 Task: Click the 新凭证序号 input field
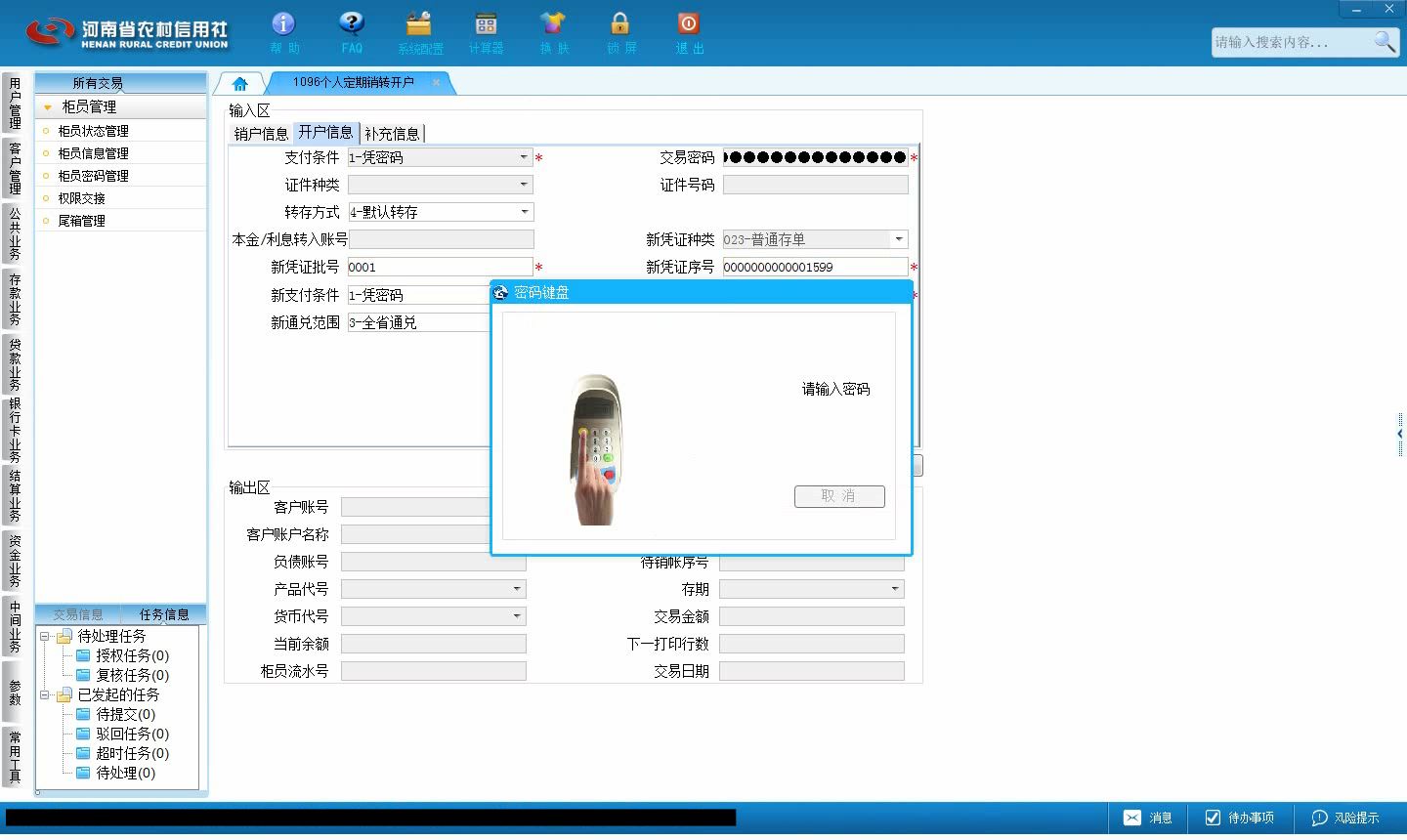tap(816, 267)
